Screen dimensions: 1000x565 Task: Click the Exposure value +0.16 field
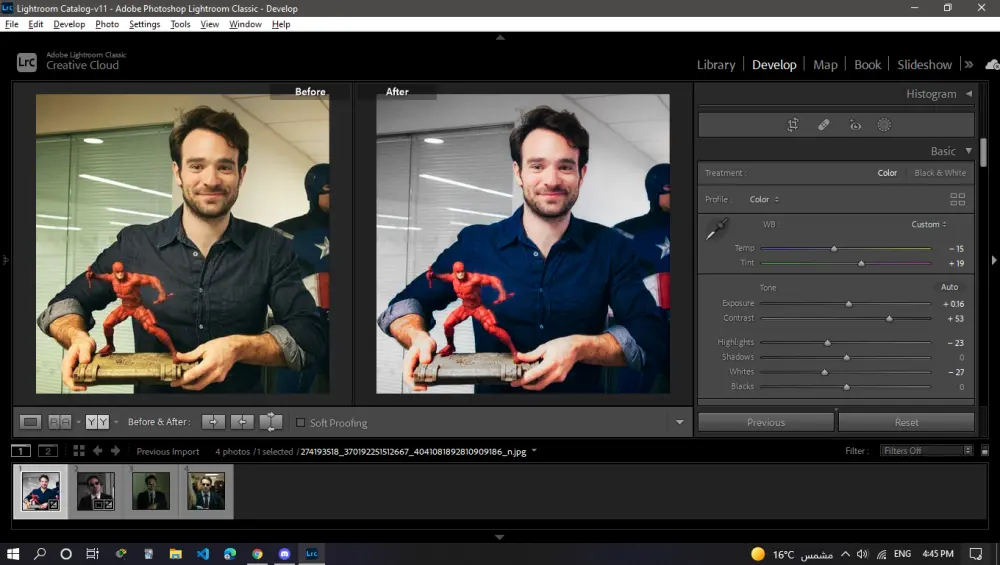coord(953,304)
